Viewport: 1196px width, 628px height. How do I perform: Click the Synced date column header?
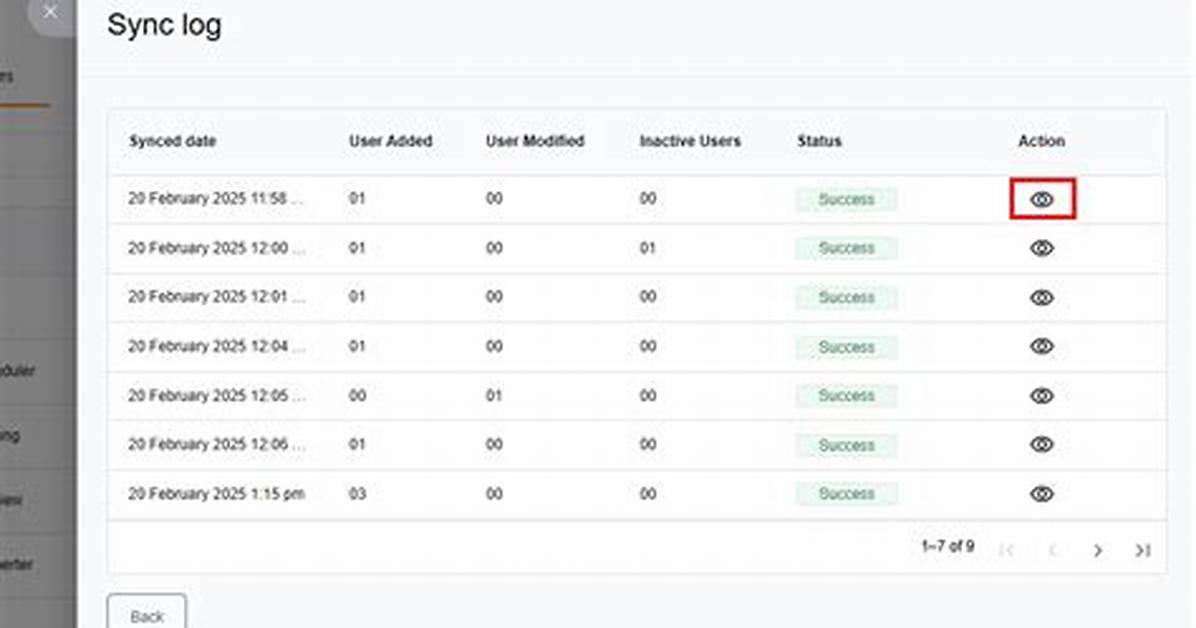pos(172,141)
